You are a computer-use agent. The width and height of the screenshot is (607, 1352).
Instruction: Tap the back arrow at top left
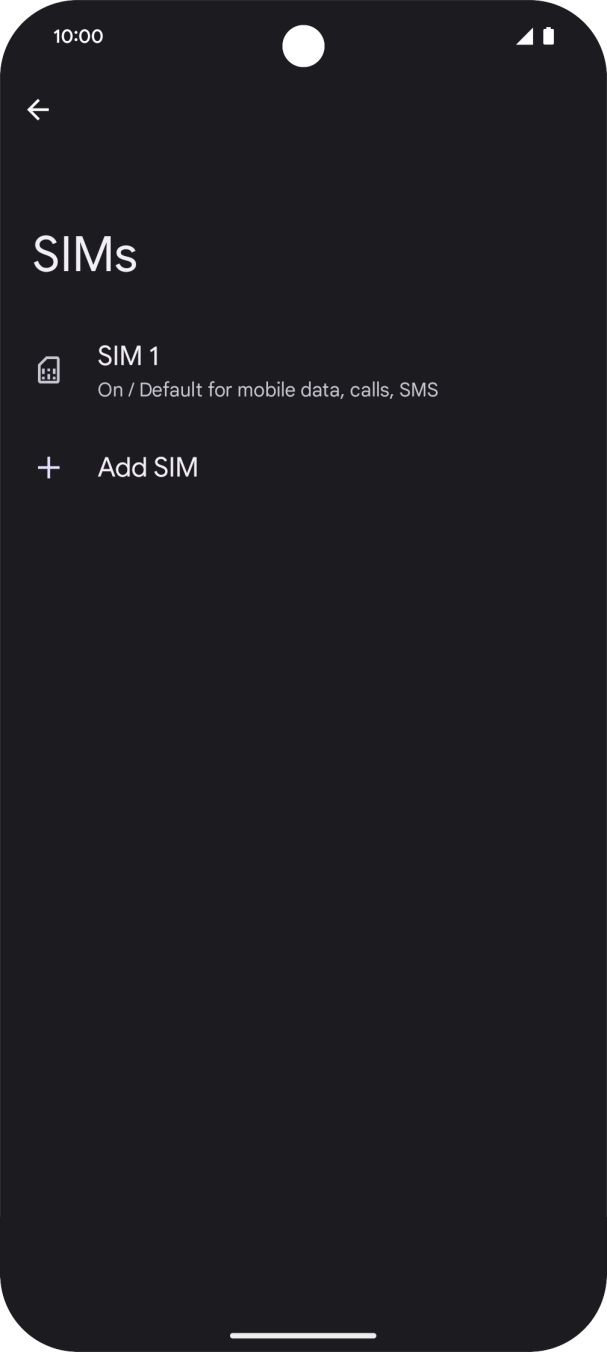click(x=38, y=110)
